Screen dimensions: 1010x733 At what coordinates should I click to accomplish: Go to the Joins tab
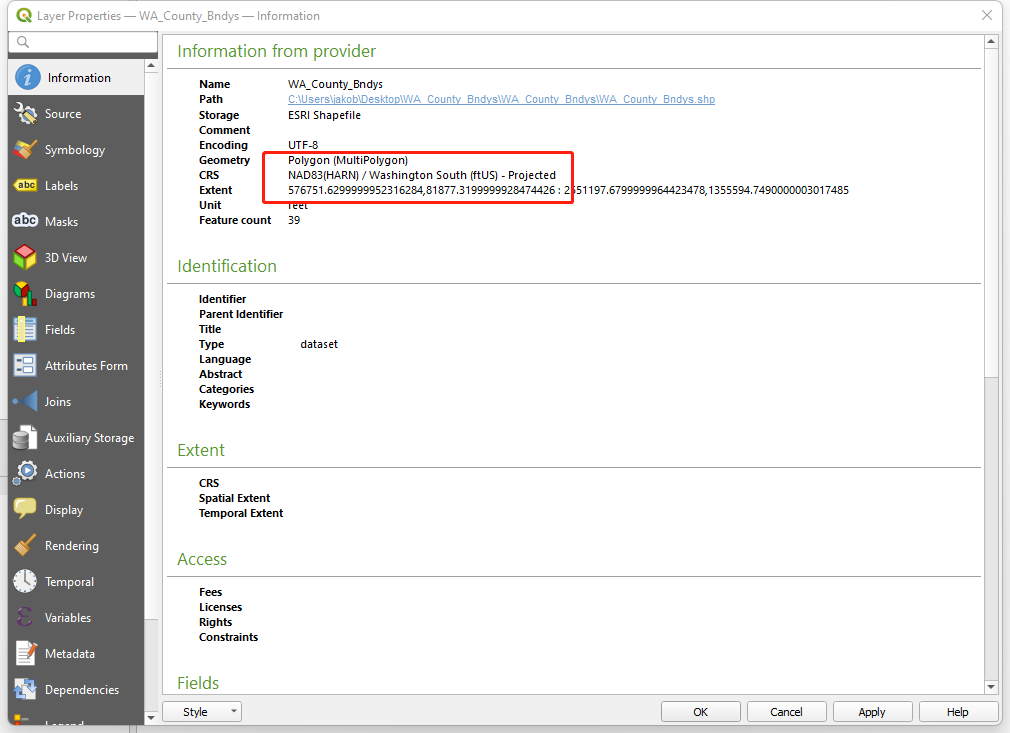coord(57,402)
